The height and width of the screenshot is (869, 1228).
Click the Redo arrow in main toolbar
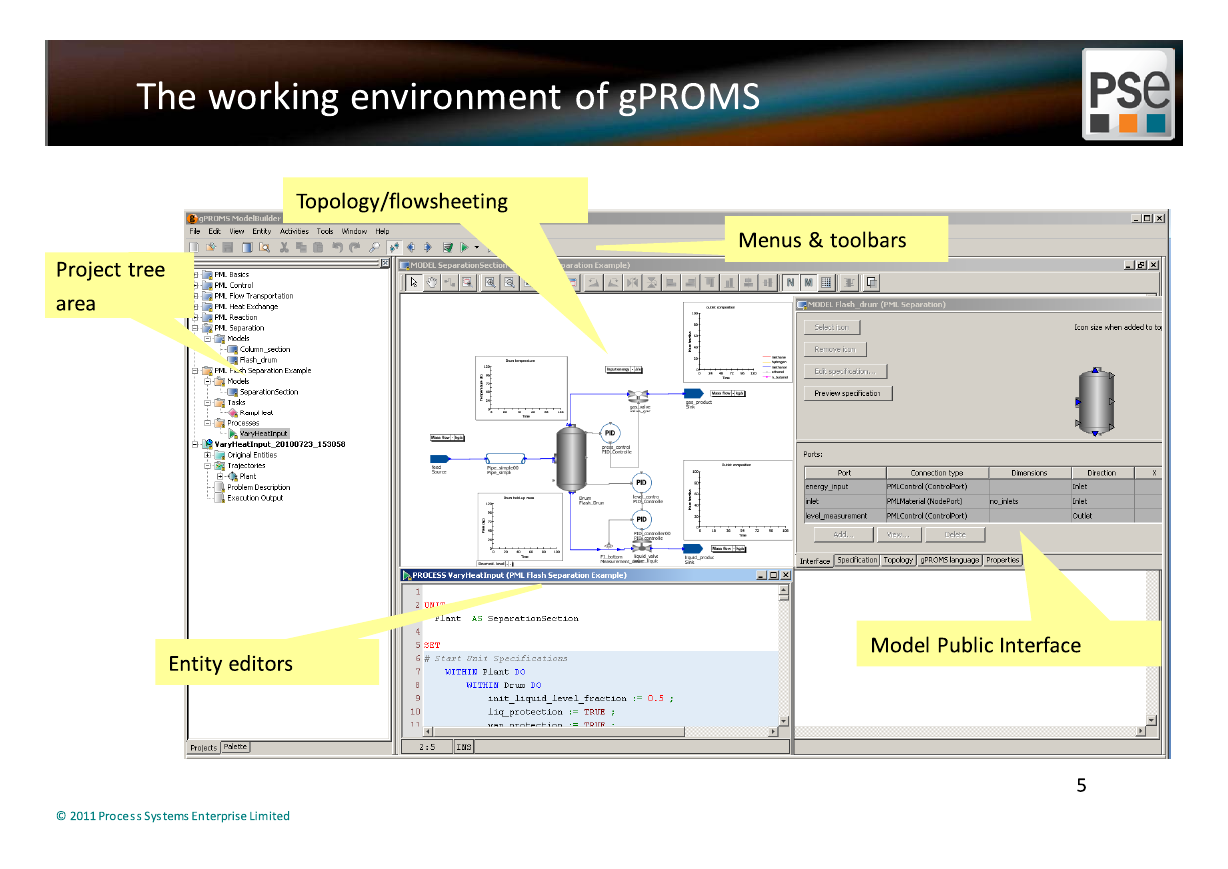coord(353,246)
